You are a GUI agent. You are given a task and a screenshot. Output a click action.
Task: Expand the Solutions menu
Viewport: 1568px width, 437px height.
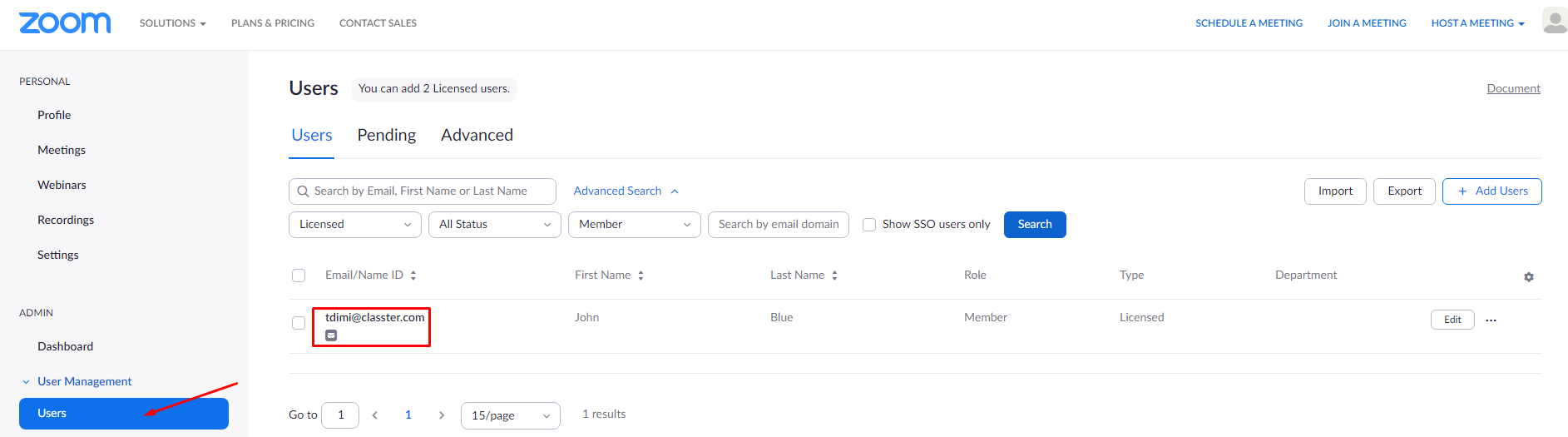173,23
